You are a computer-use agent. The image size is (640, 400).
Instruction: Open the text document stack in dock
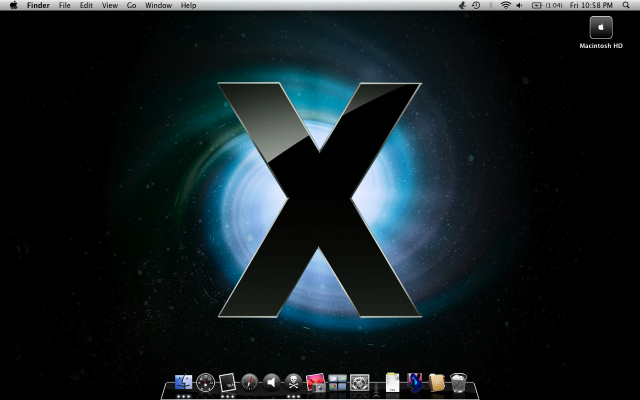point(392,382)
